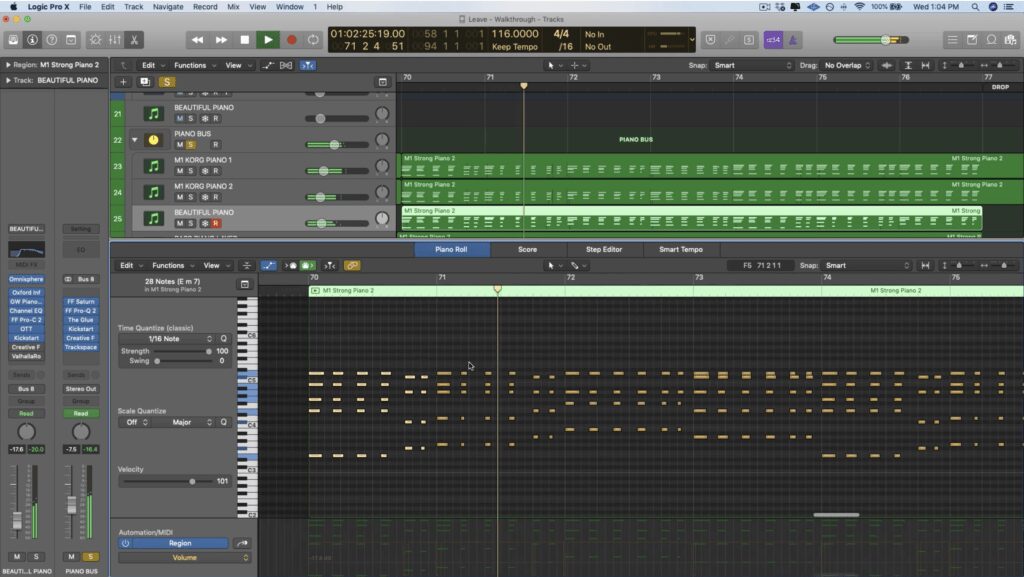
Task: Open the Scale Quantize Major dropdown
Action: coord(185,422)
